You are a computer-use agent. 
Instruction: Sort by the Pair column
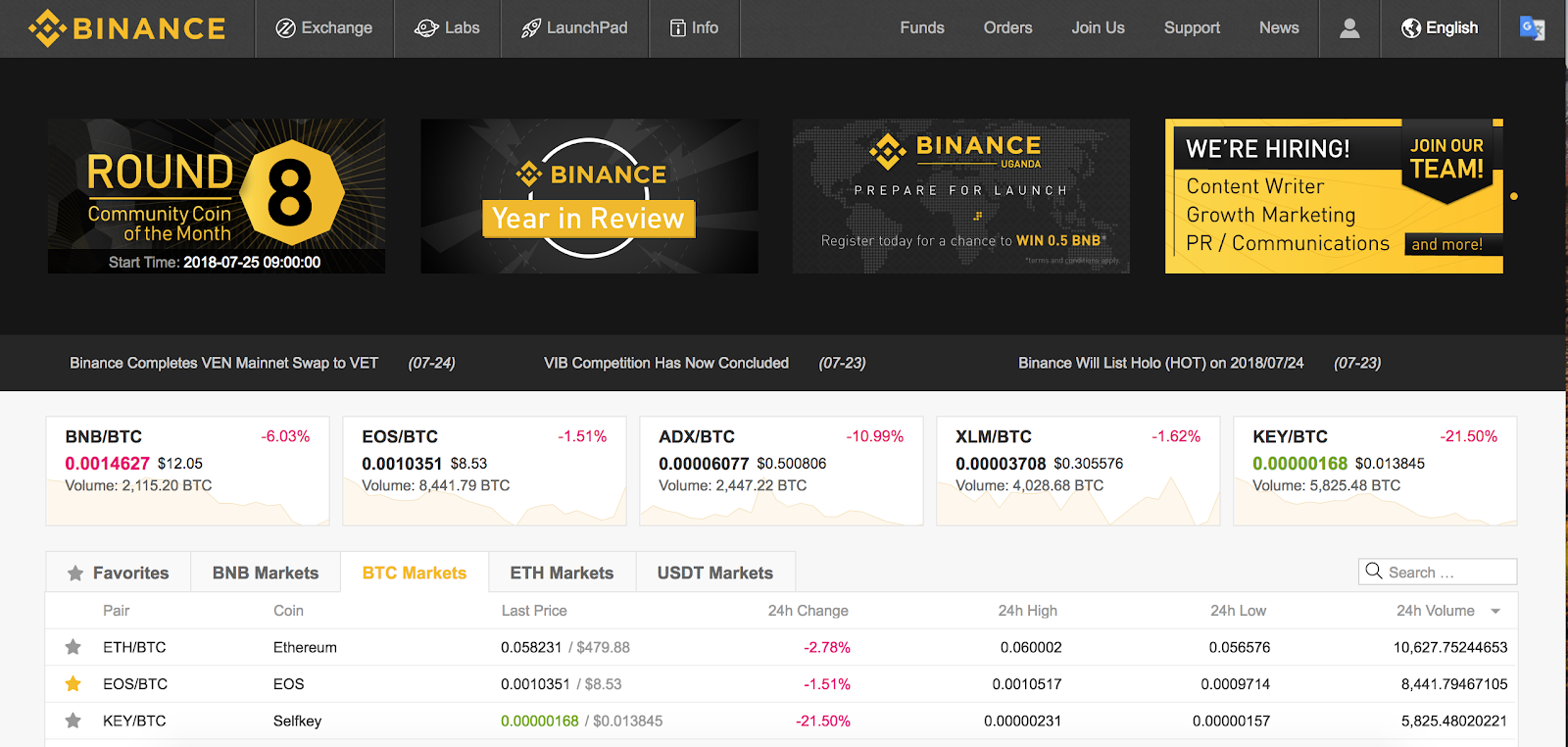tap(117, 611)
